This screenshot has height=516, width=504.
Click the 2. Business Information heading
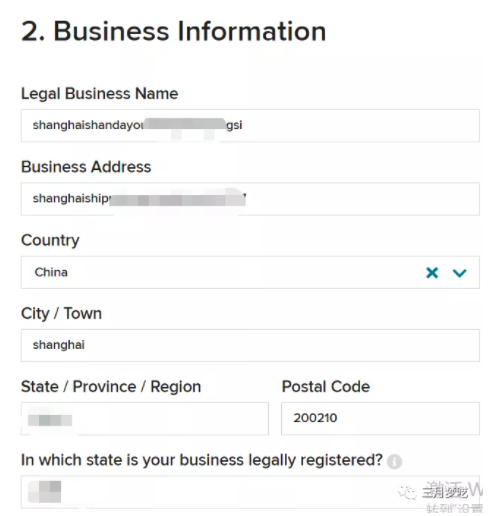[173, 31]
